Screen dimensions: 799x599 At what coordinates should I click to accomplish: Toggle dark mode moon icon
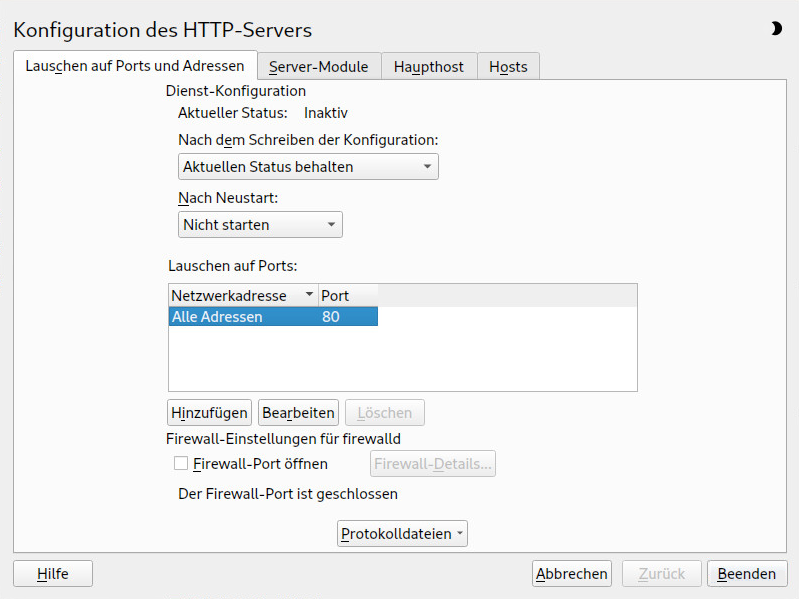point(776,29)
